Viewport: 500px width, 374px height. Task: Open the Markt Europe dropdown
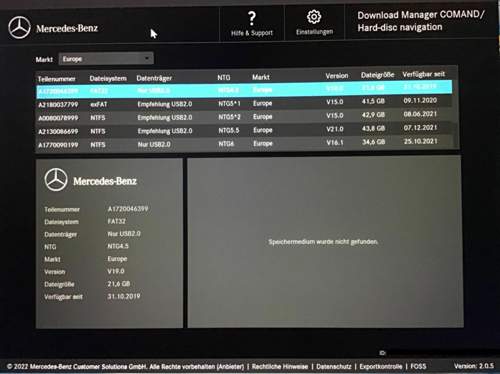pos(106,59)
